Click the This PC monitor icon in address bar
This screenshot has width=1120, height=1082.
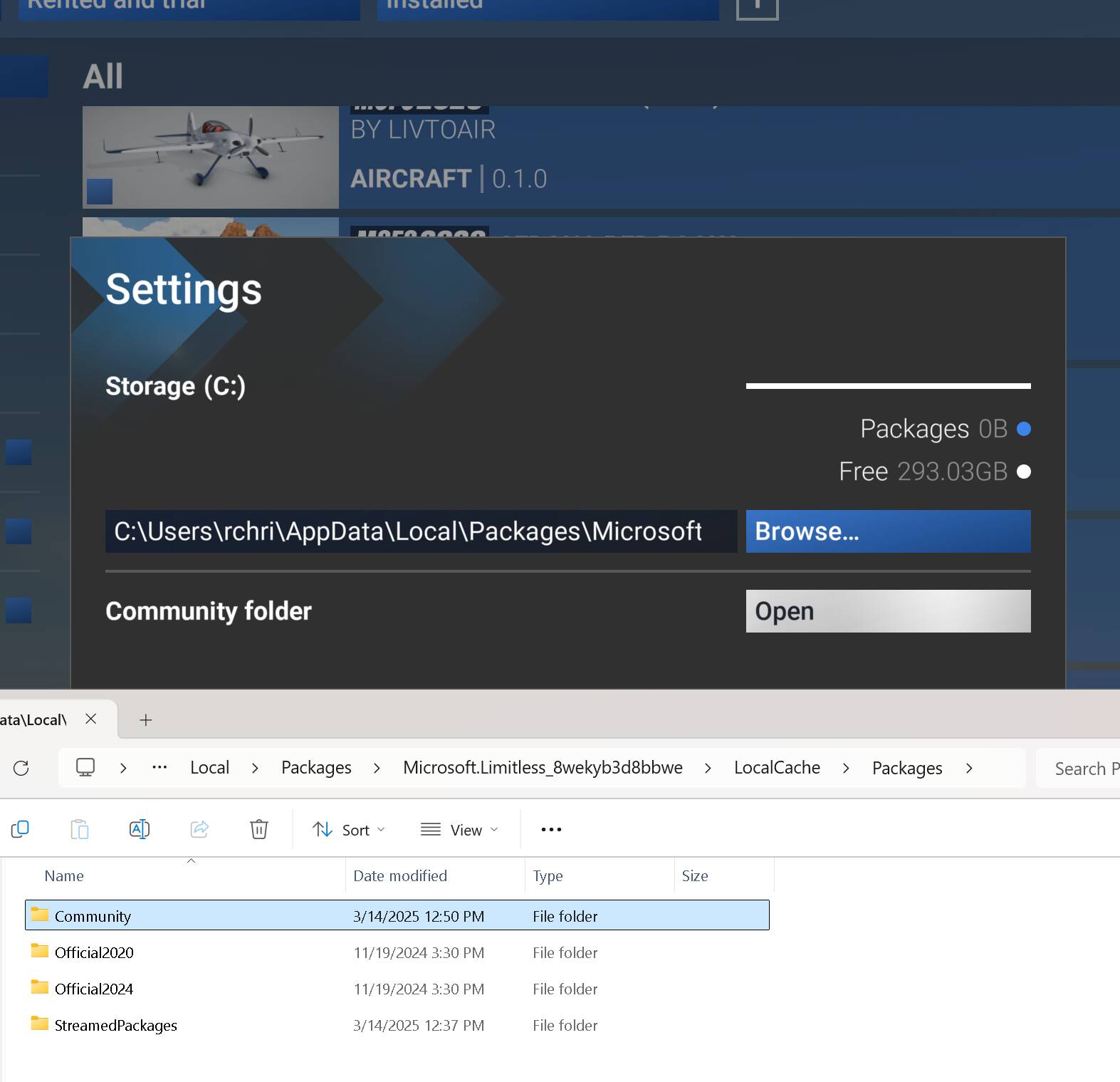[x=85, y=767]
